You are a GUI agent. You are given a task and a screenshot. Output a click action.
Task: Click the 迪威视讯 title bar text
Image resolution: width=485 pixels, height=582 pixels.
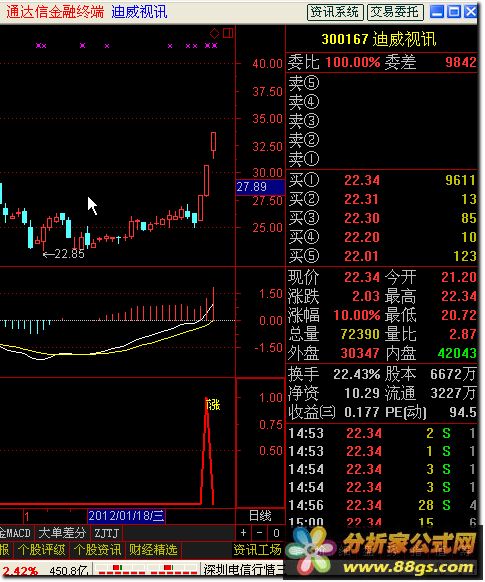[139, 12]
